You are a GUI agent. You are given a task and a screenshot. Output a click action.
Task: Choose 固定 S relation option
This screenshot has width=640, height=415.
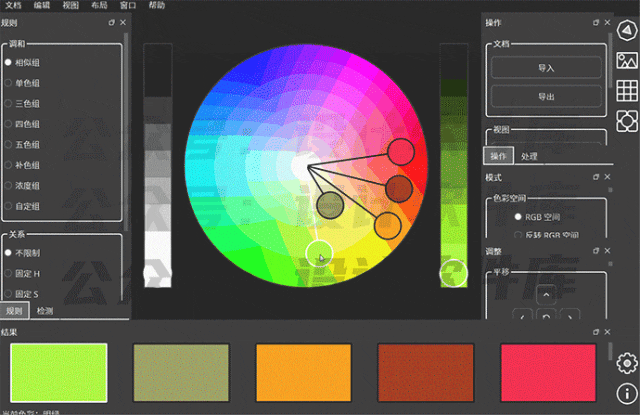coord(23,294)
